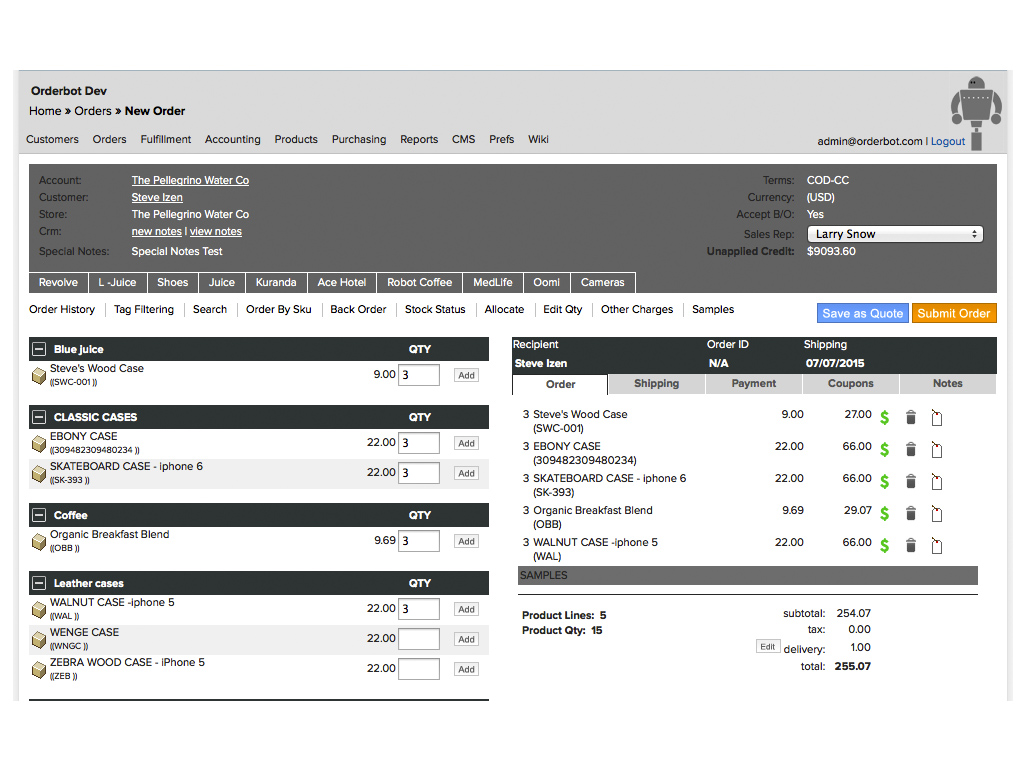The height and width of the screenshot is (768, 1024).
Task: Go to Orders in the breadcrumb
Action: tap(93, 111)
